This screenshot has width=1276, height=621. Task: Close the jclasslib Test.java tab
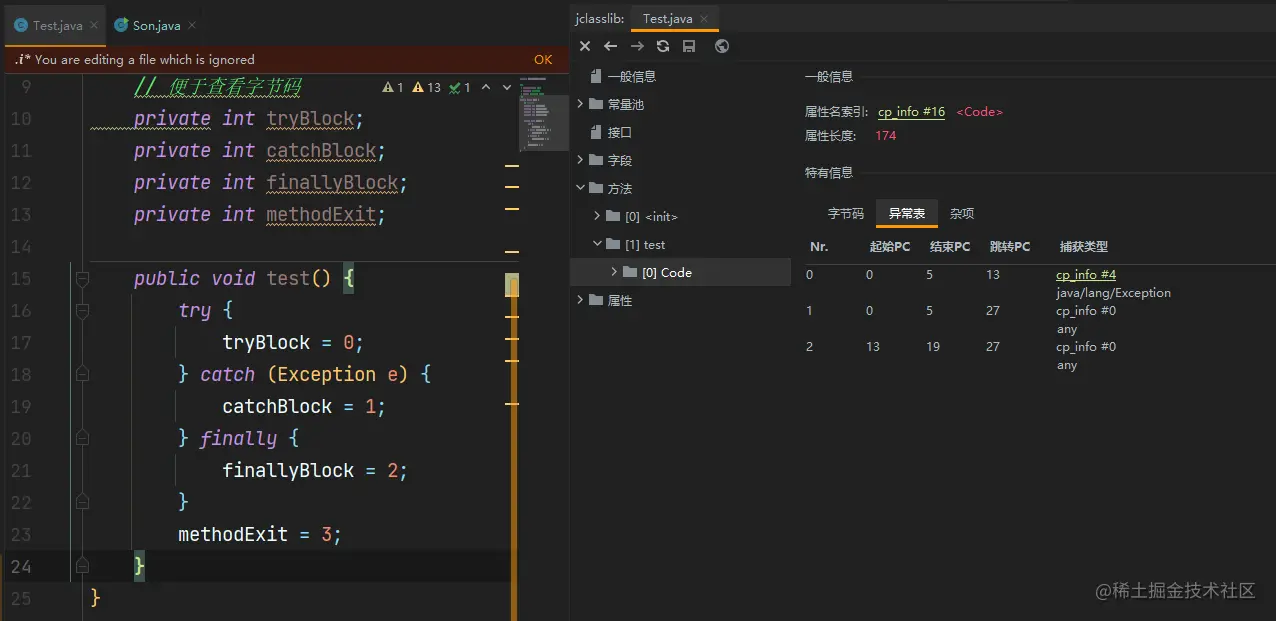[x=703, y=18]
